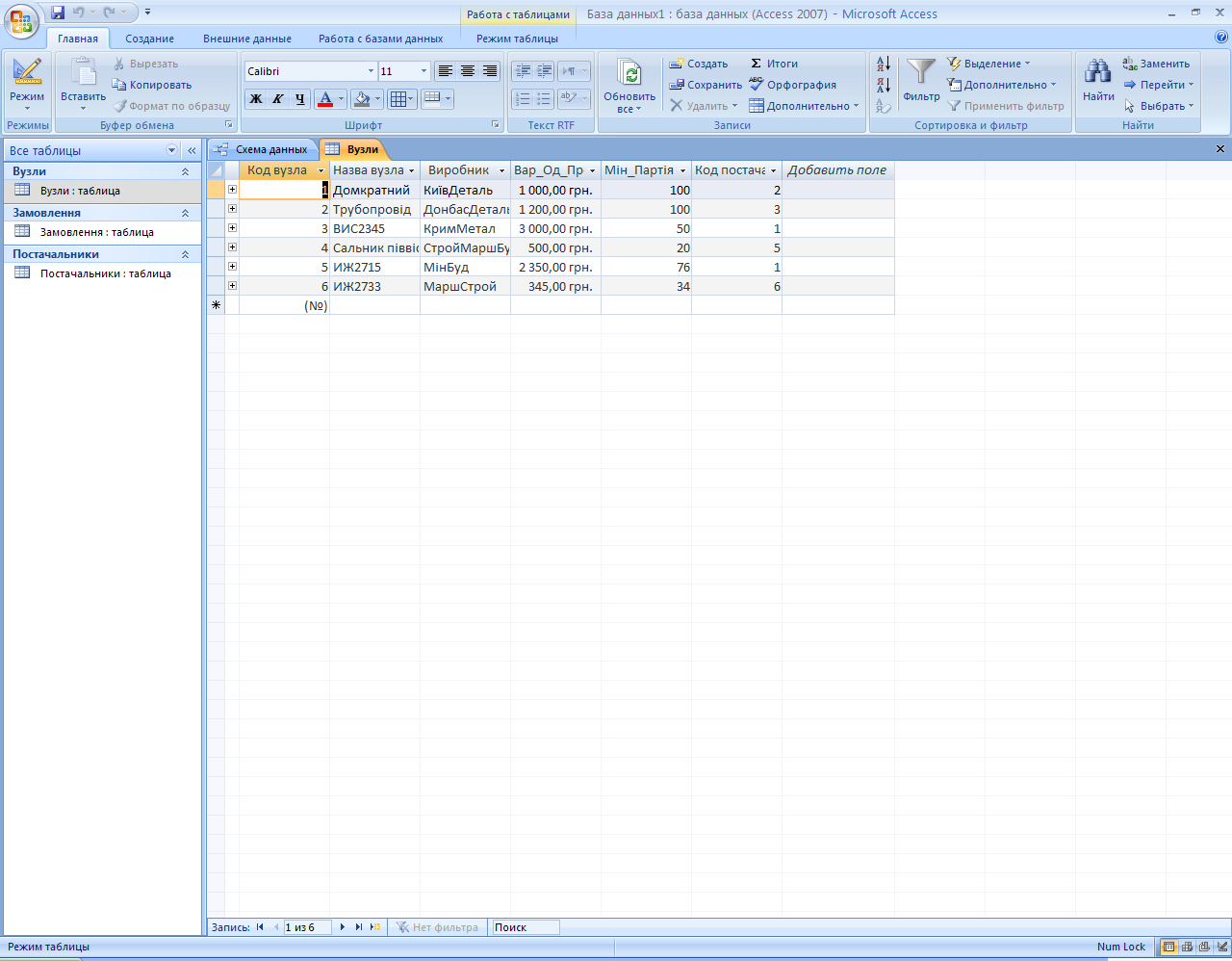
Task: Sort ascending with the А-Я icon
Action: tap(884, 65)
